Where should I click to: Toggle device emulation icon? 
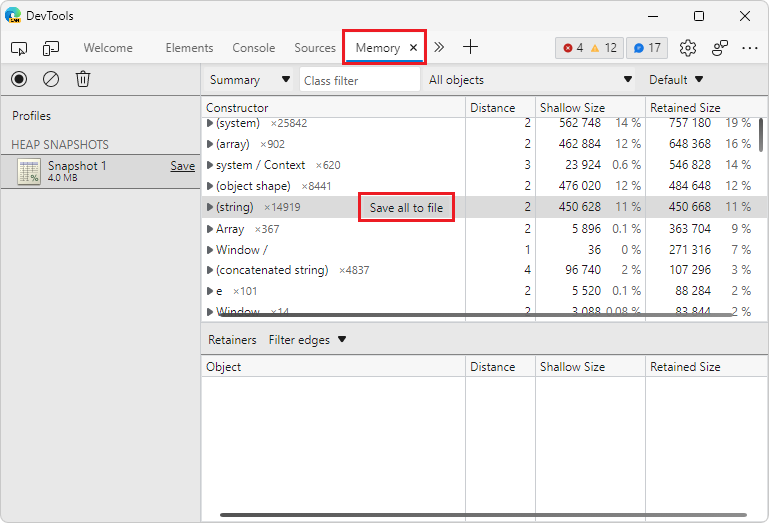[51, 48]
